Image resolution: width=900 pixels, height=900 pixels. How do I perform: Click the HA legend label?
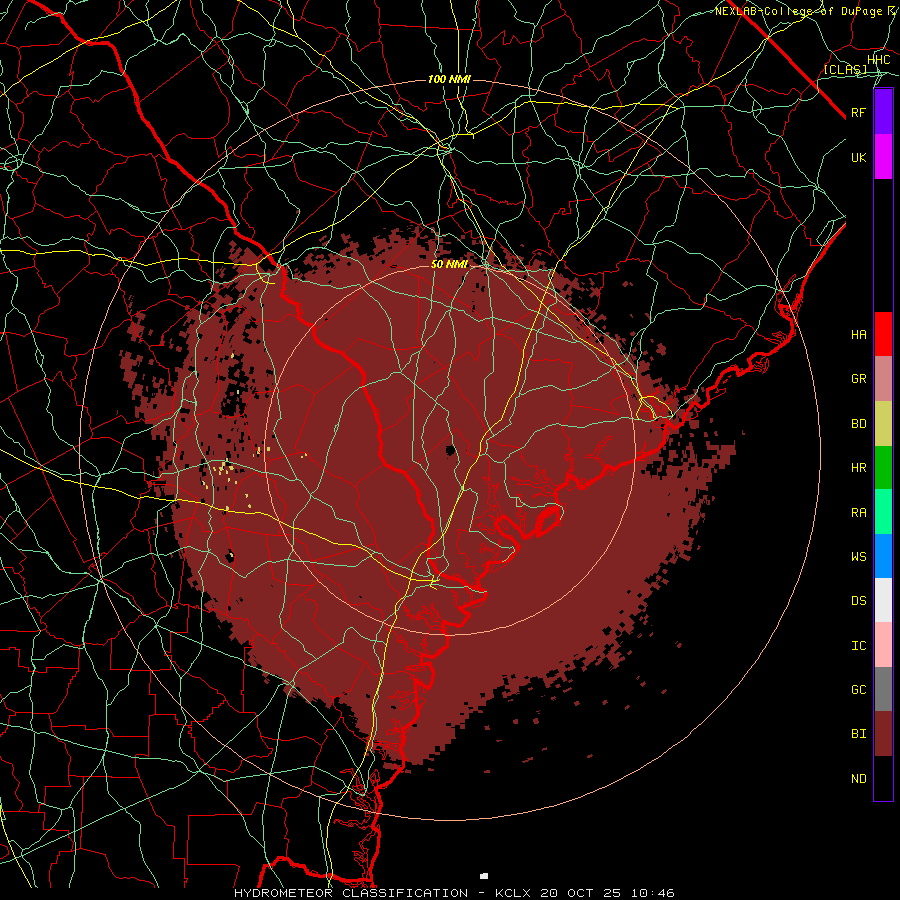(x=859, y=334)
